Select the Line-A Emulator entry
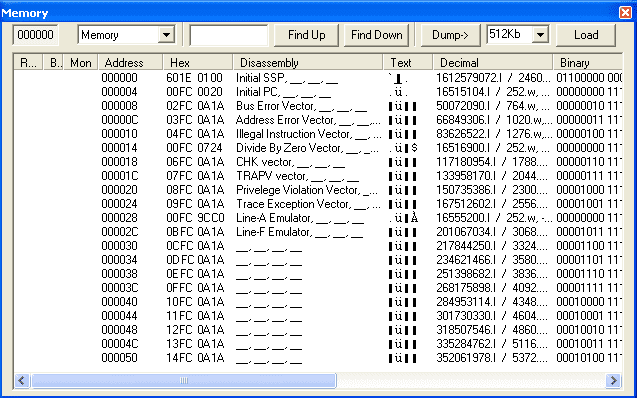 [x=300, y=218]
